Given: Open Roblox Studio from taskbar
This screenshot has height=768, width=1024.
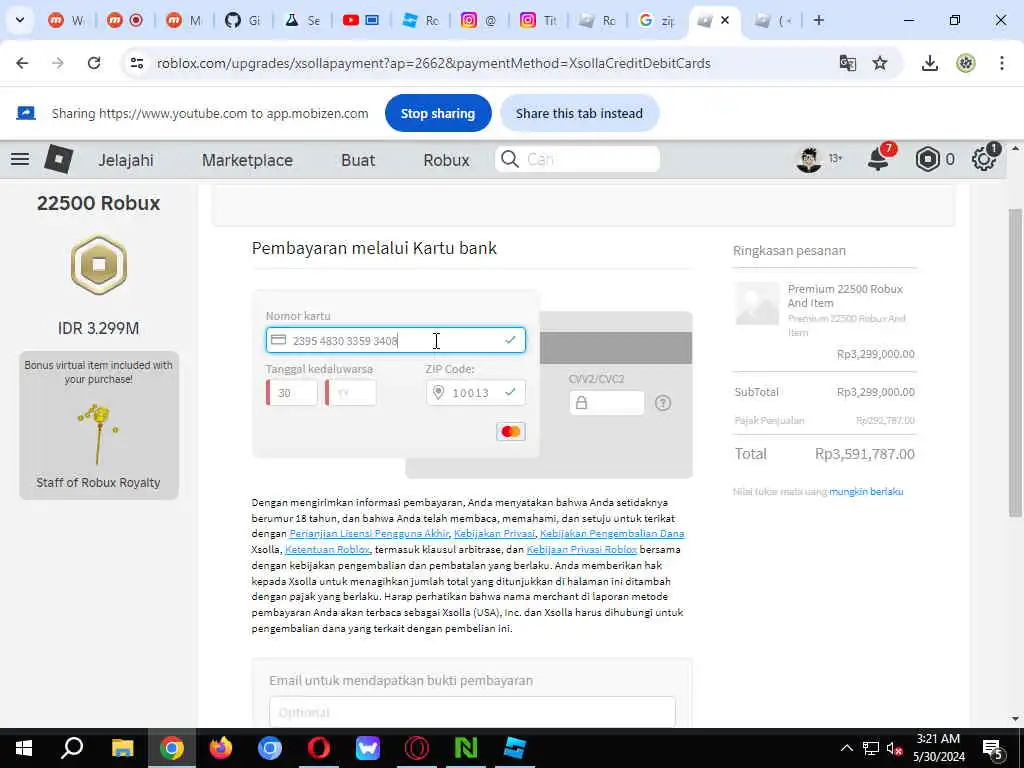Looking at the screenshot, I should [515, 748].
